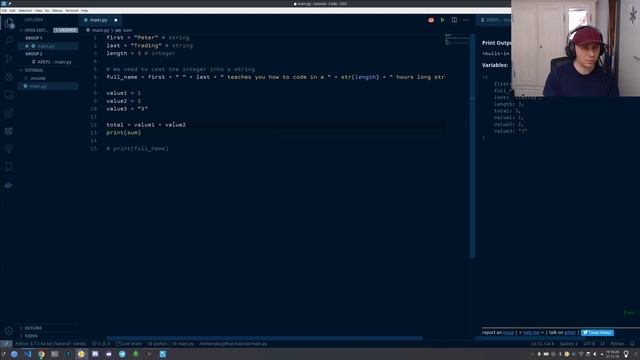This screenshot has height=360, width=640.
Task: Select the Python interpreter in status bar
Action: (50, 344)
